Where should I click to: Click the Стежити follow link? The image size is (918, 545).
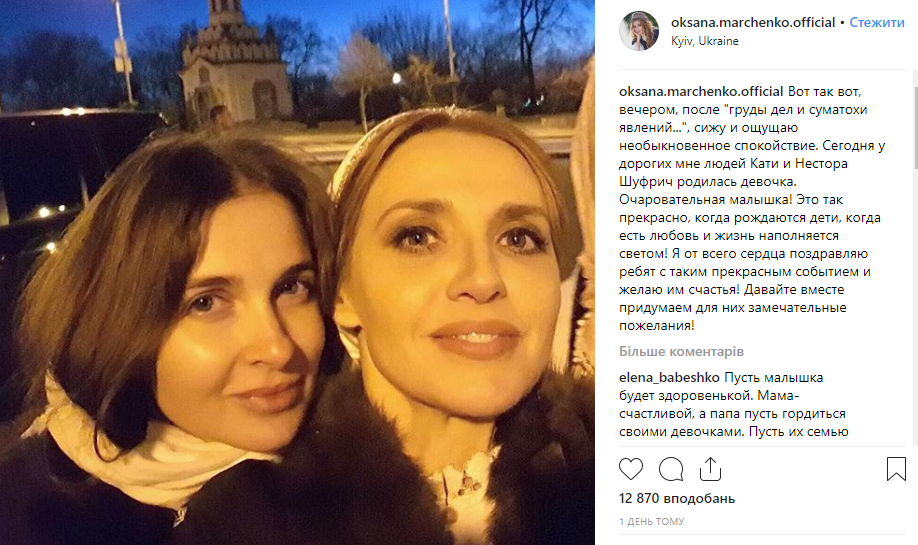(876, 22)
